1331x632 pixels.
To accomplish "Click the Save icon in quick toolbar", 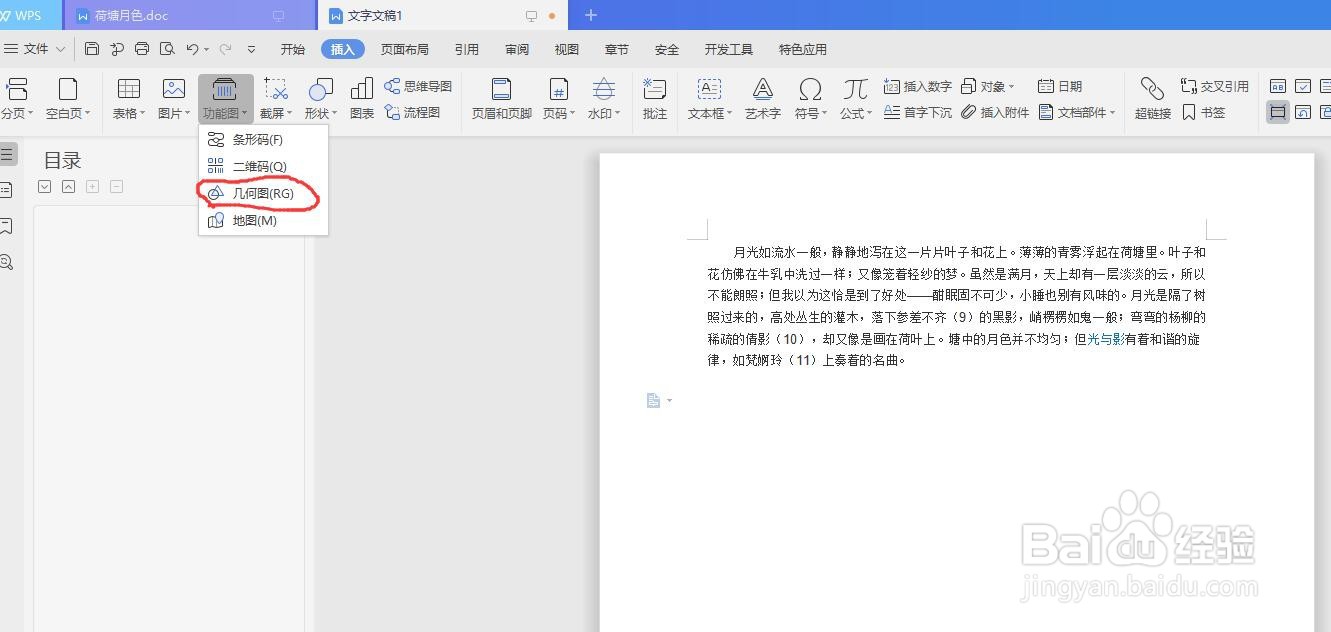I will coord(92,49).
